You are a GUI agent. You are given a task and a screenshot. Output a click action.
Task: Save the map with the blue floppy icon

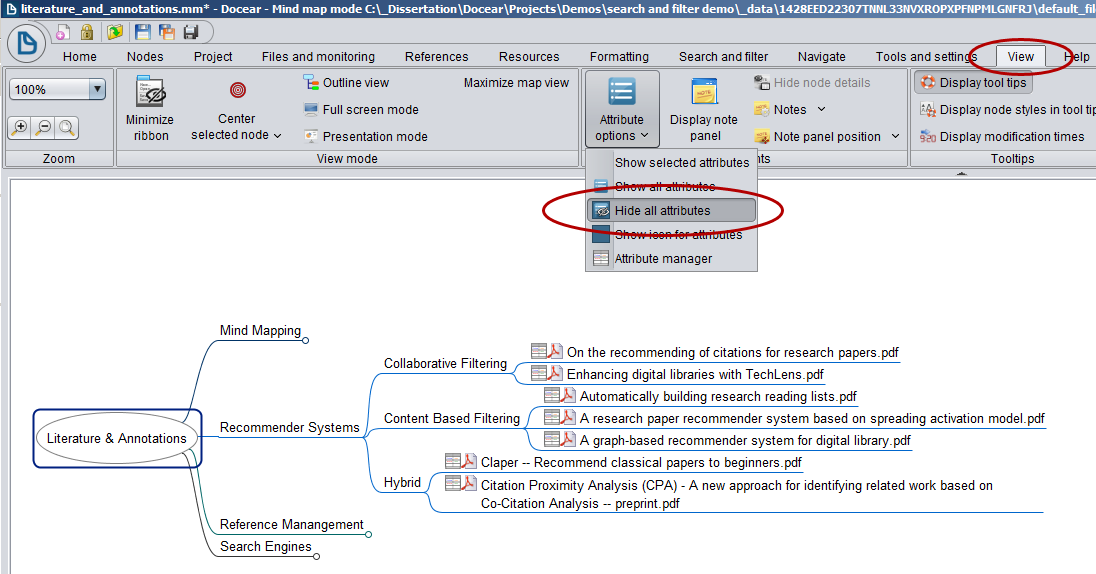point(143,32)
